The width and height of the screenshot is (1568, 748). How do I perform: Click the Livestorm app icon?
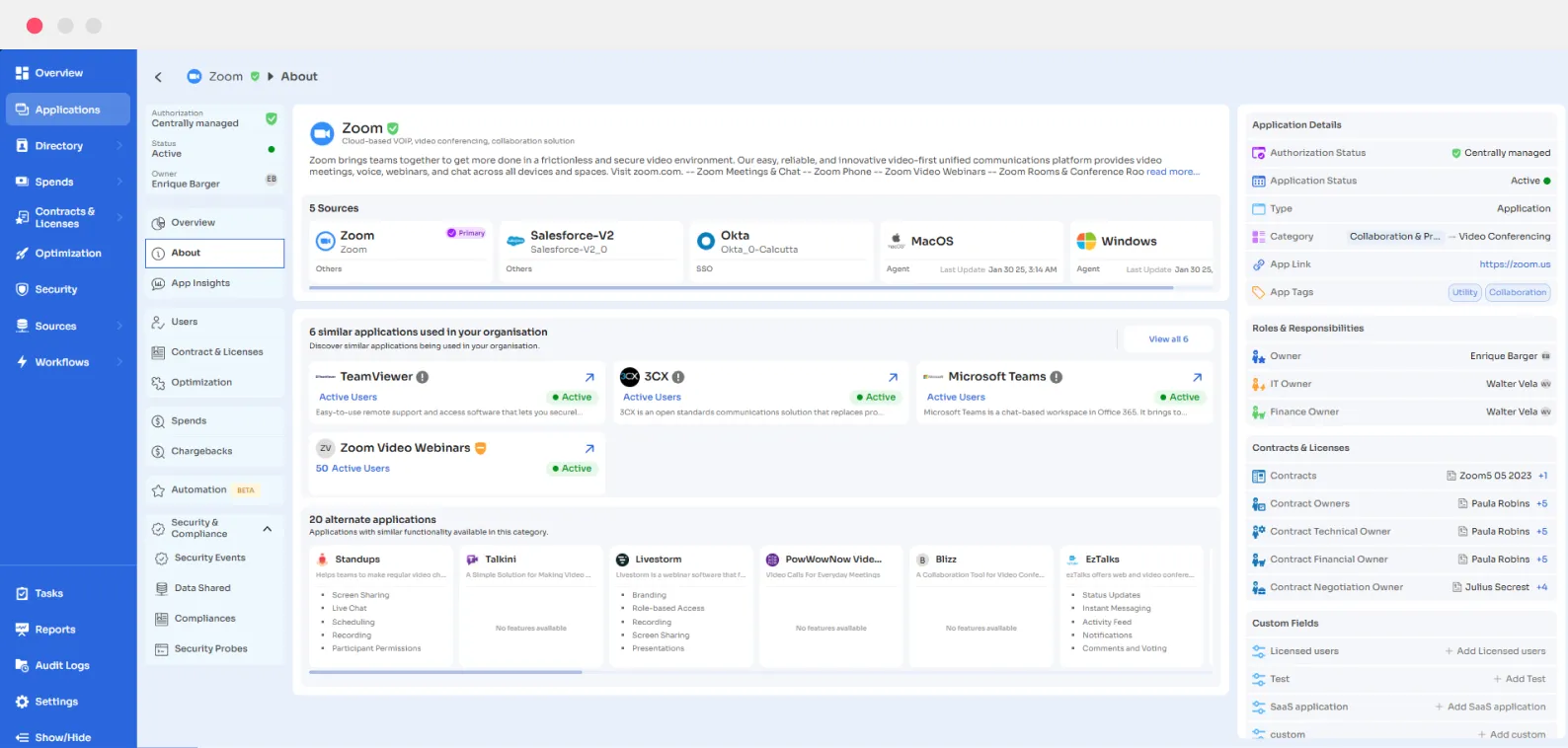tap(622, 560)
